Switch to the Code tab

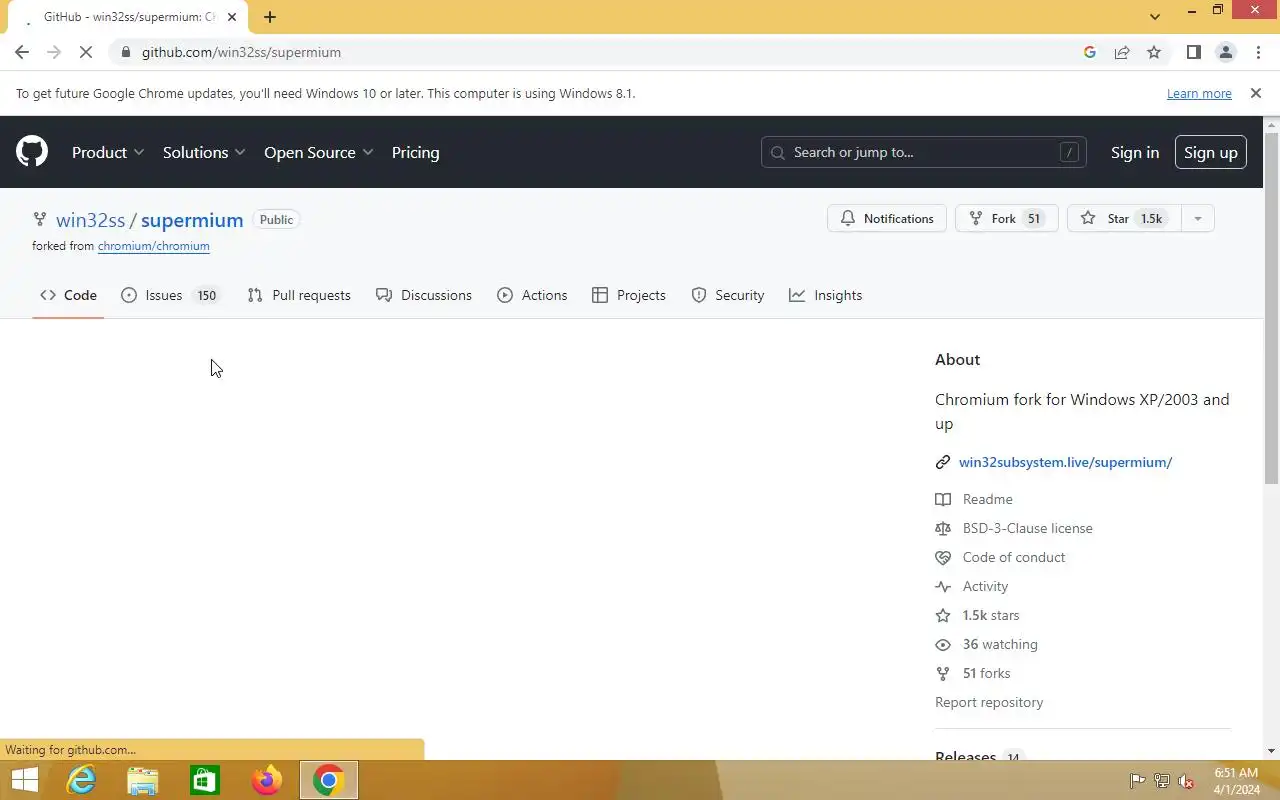point(68,295)
